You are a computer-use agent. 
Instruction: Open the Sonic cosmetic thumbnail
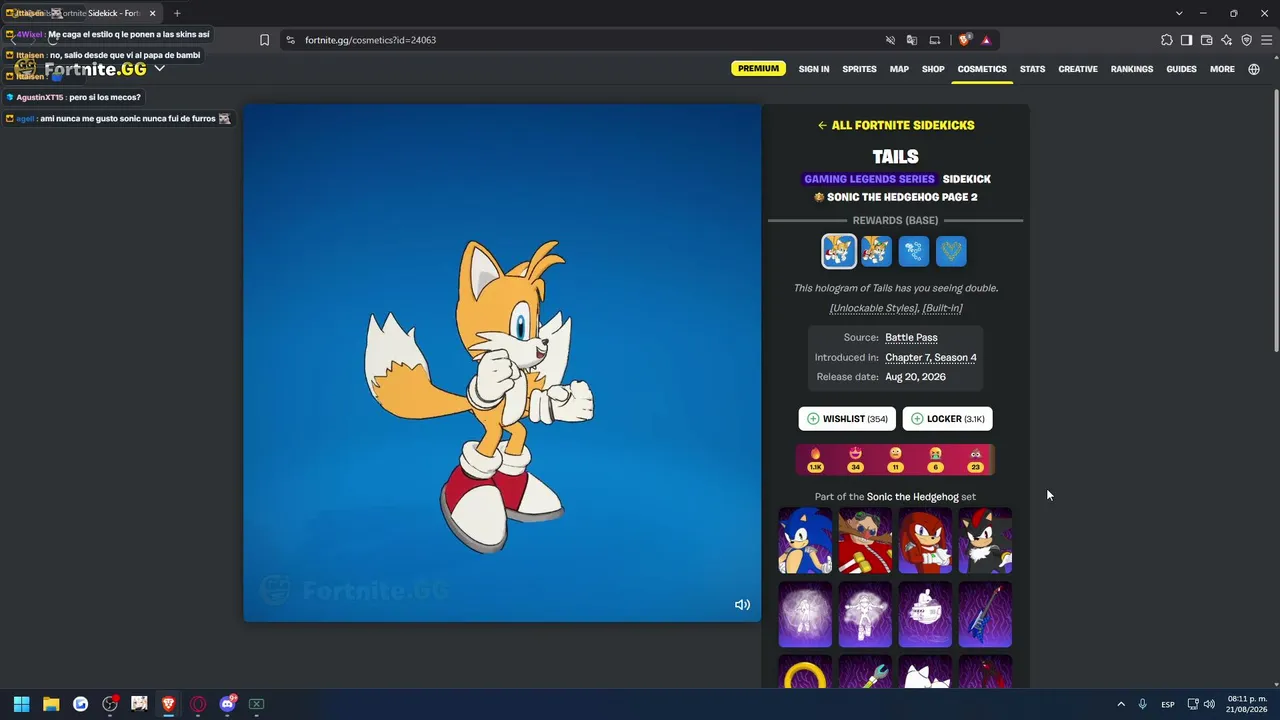pos(805,541)
